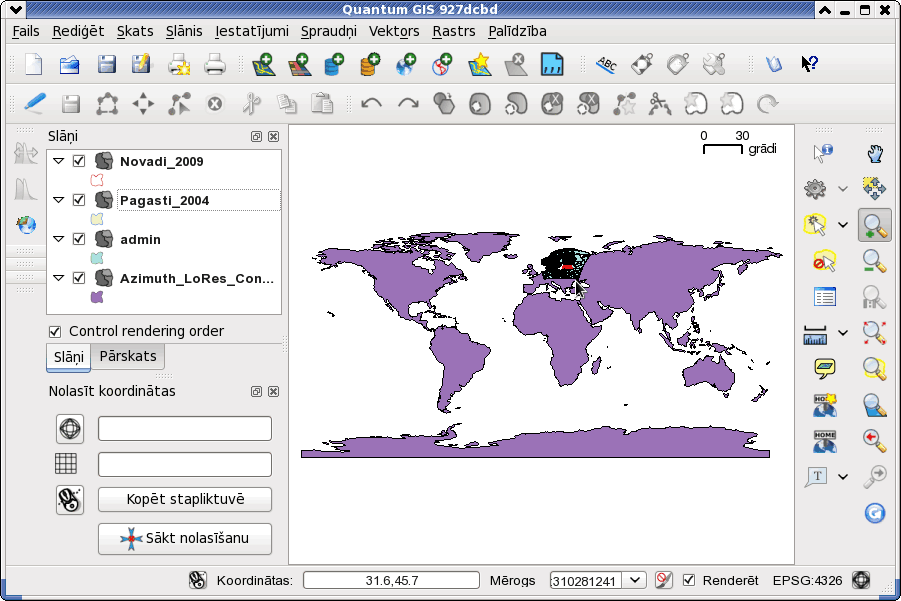Open the print composer printer icon
Screen dimensions: 901x601
pos(179,64)
